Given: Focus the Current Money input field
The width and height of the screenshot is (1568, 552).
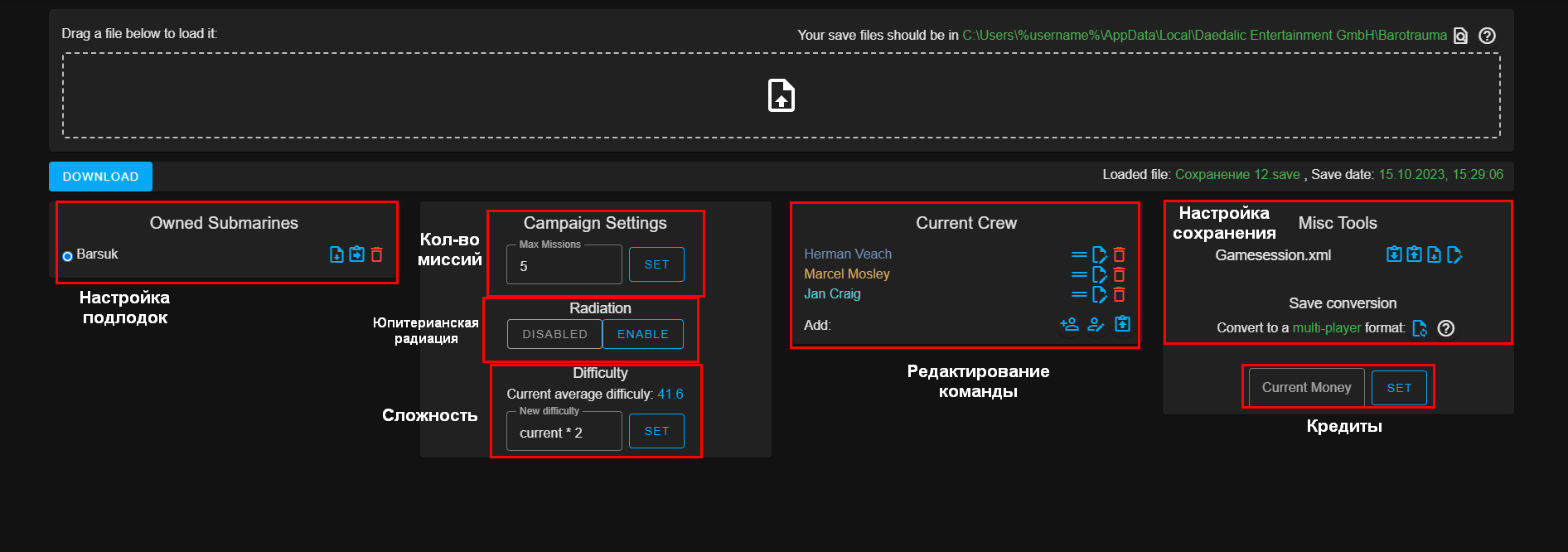Looking at the screenshot, I should (x=1306, y=388).
